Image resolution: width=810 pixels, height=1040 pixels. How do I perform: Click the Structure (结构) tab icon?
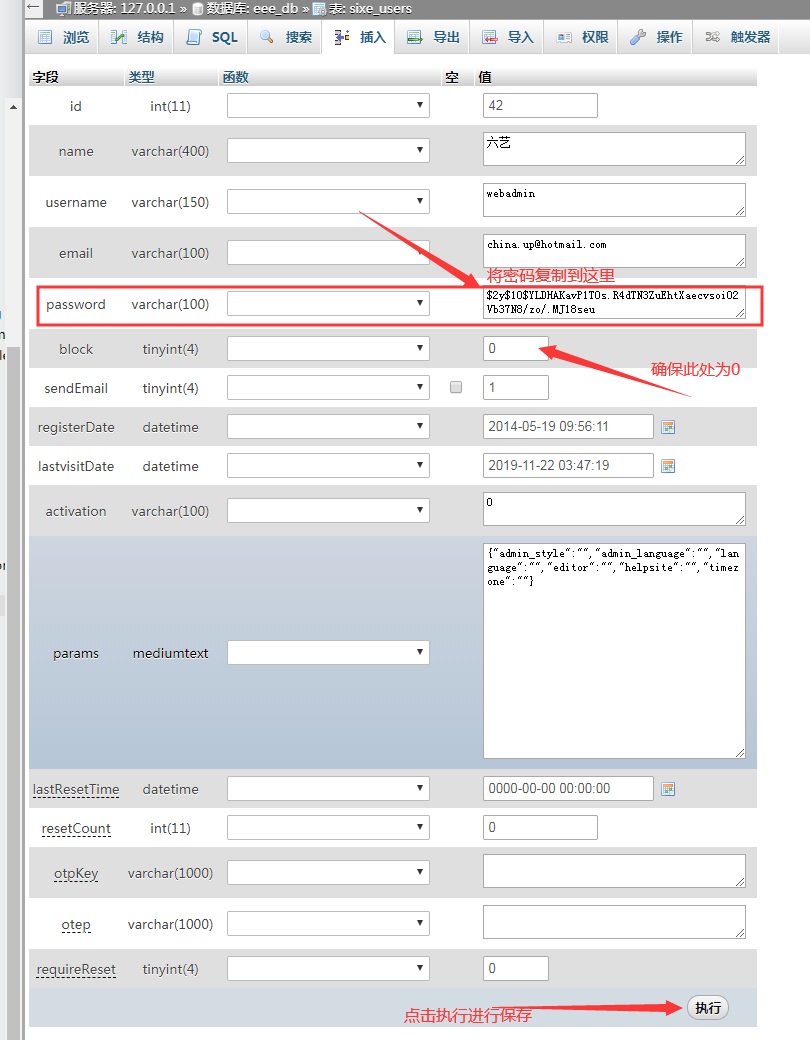(119, 38)
